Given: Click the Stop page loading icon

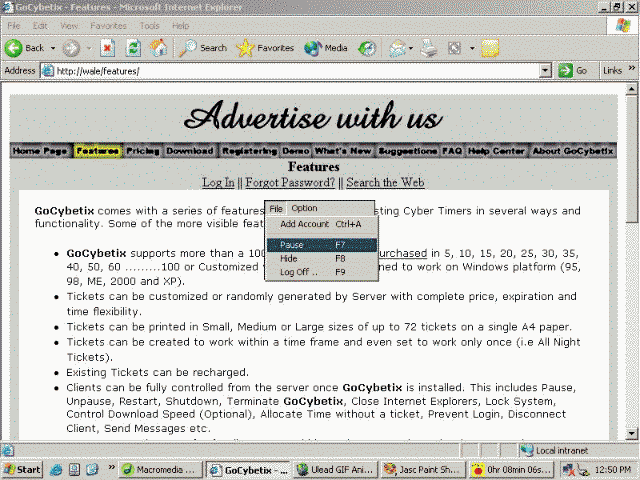Looking at the screenshot, I should [107, 48].
